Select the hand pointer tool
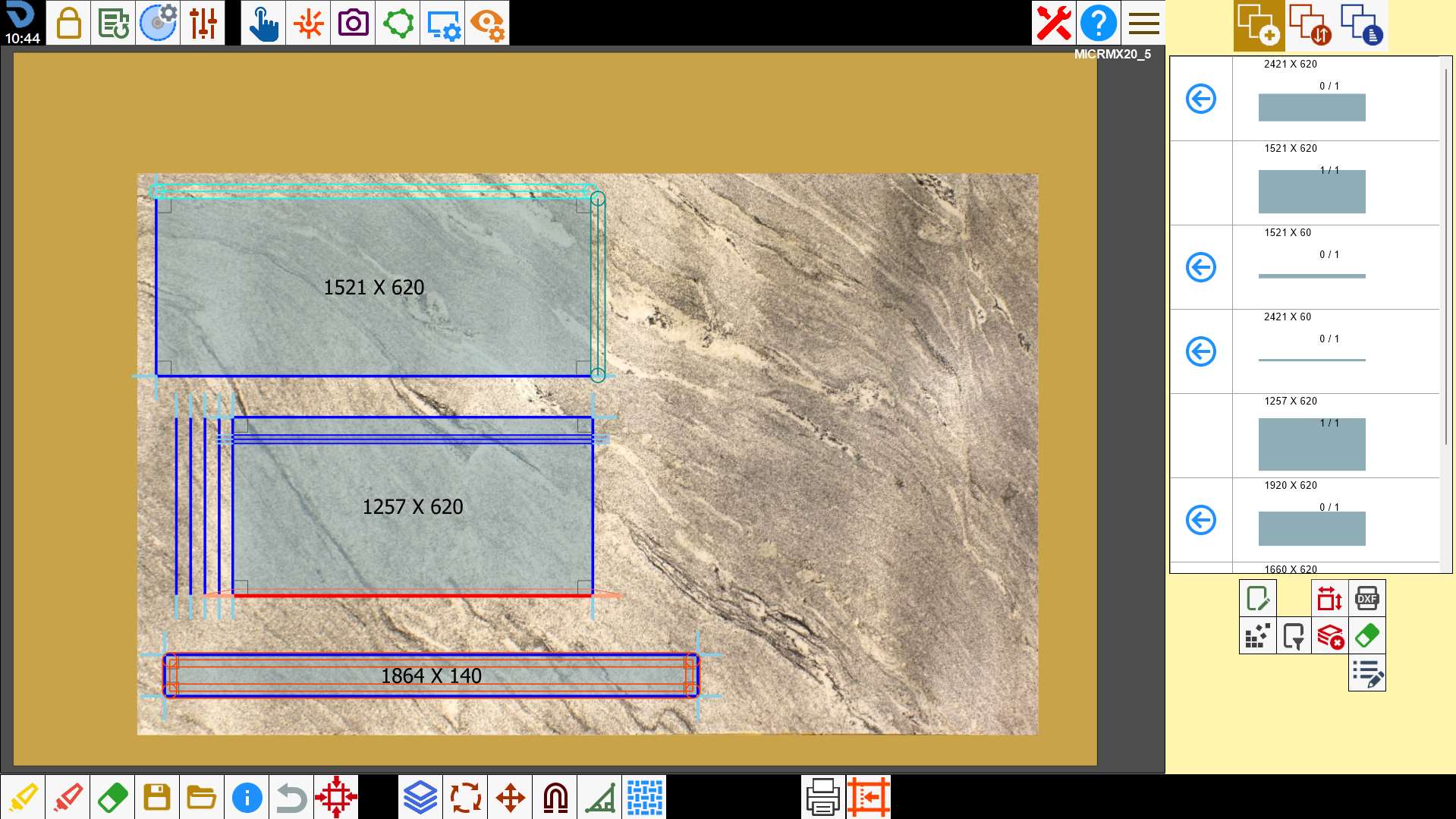 pos(263,23)
